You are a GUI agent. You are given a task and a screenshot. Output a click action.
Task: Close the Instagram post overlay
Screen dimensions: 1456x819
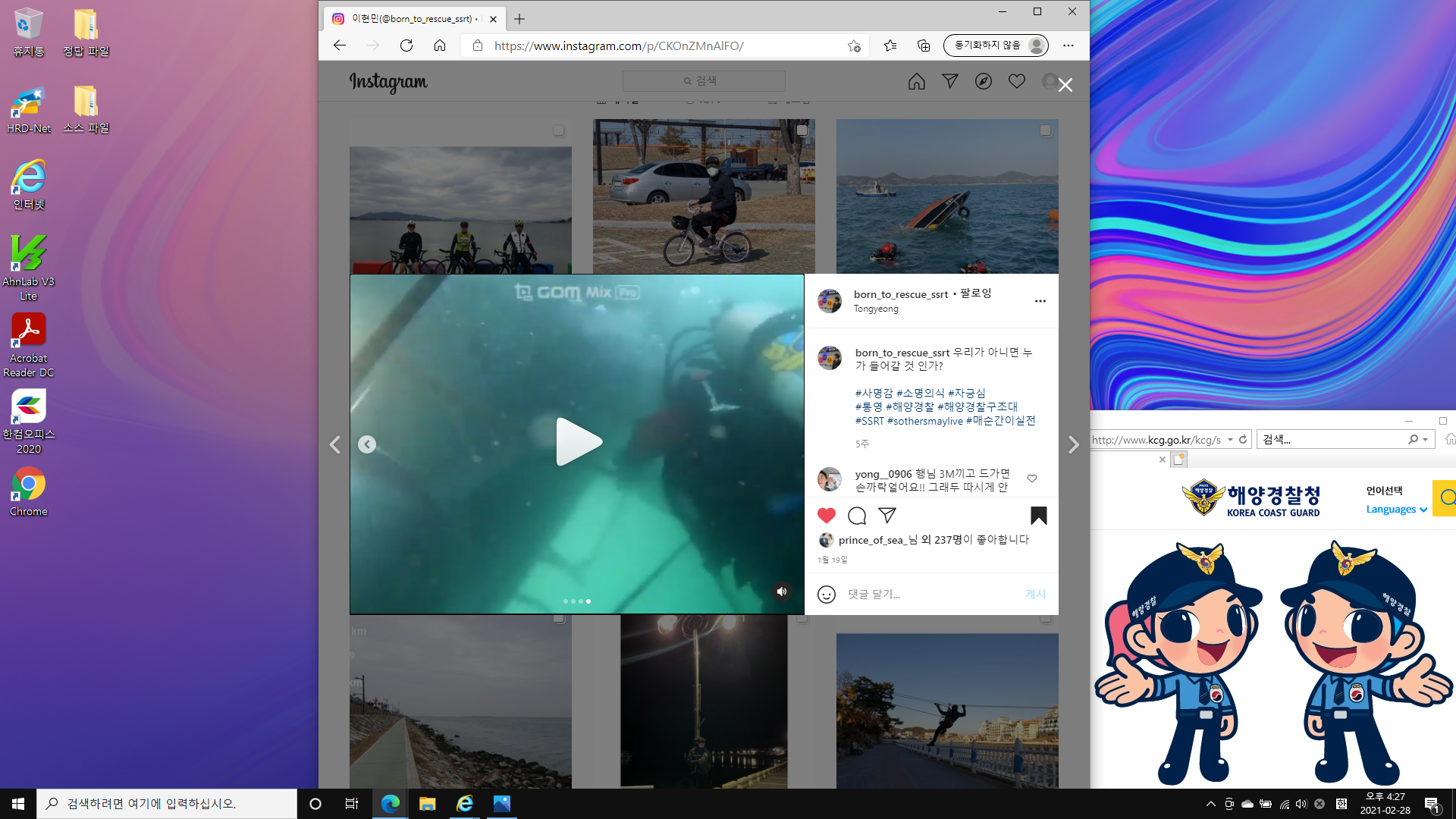1065,85
